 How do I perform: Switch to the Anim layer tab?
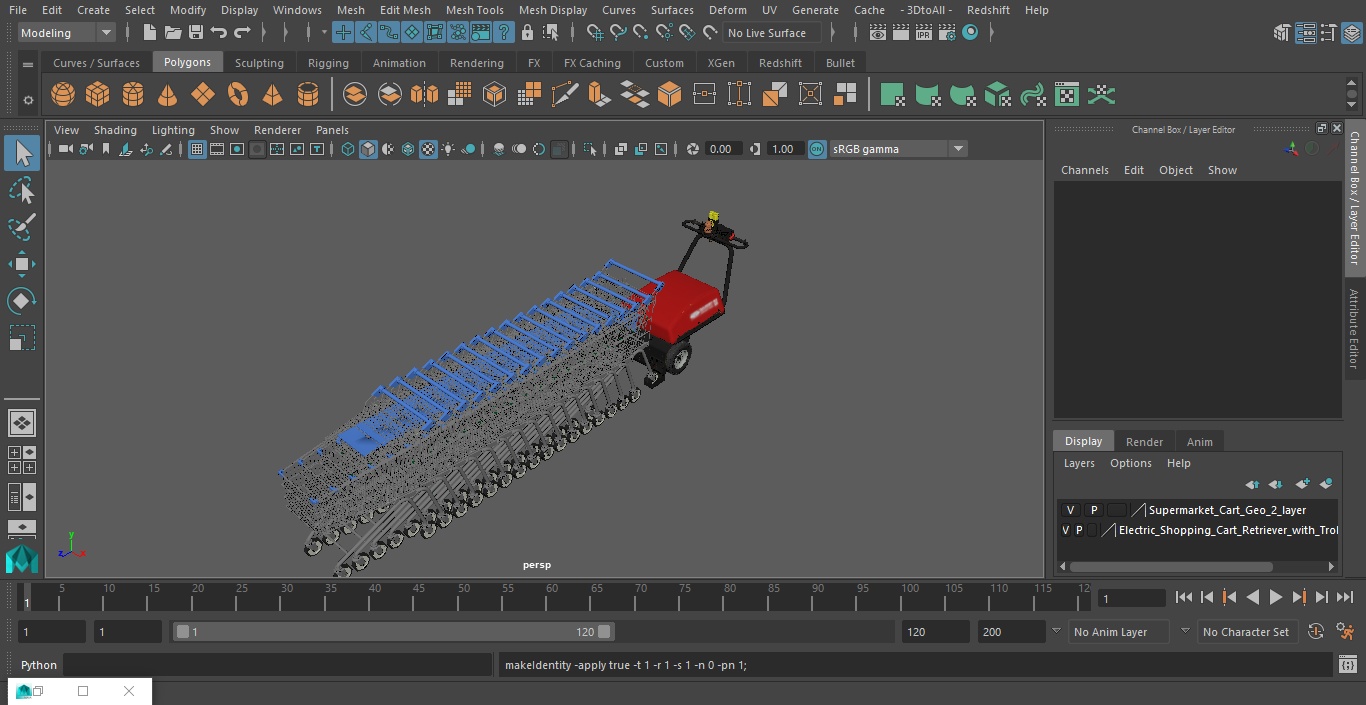coord(1199,441)
